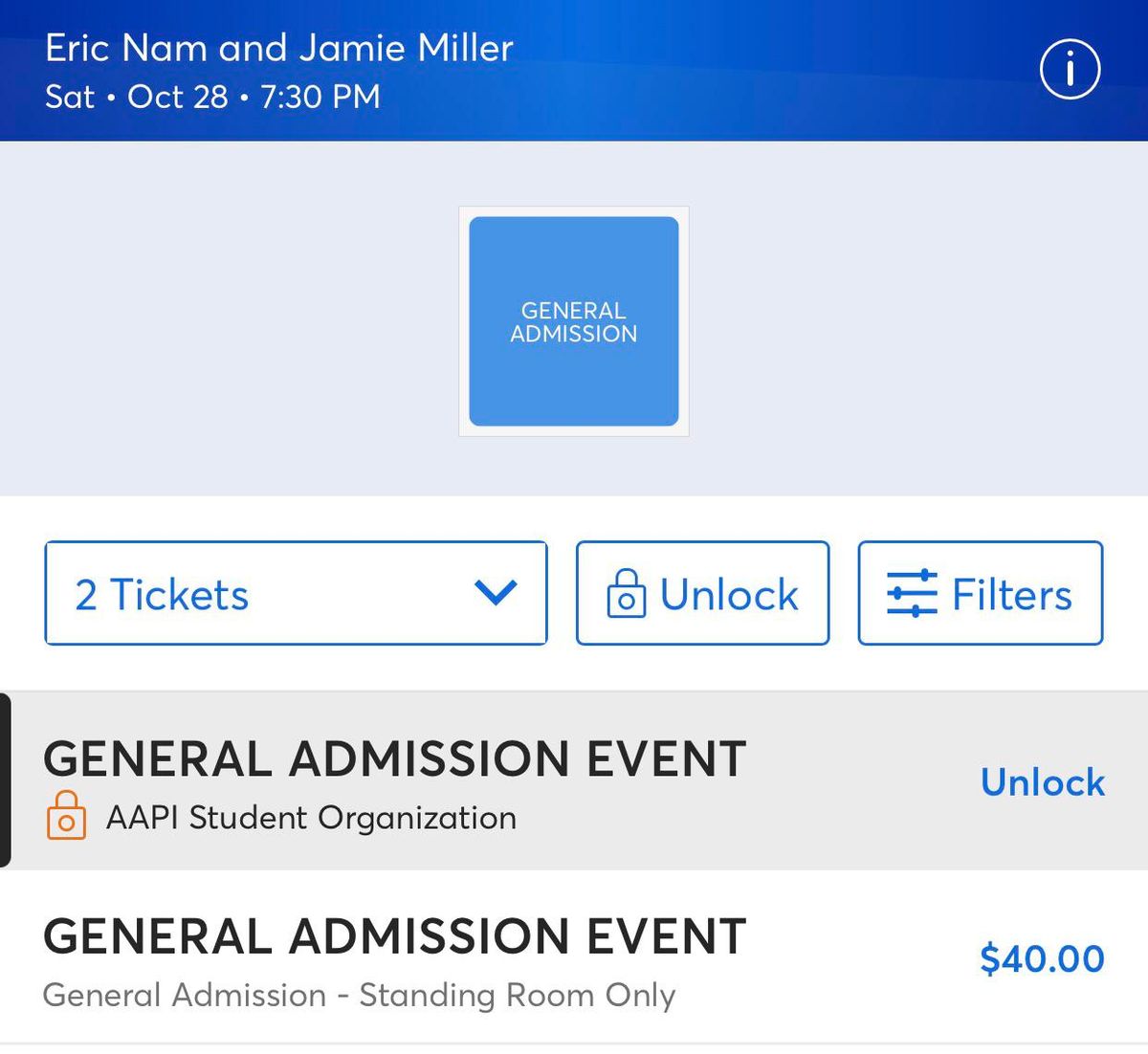This screenshot has height=1054, width=1148.
Task: Click the chevron arrow in the ticket selector
Action: tap(497, 593)
